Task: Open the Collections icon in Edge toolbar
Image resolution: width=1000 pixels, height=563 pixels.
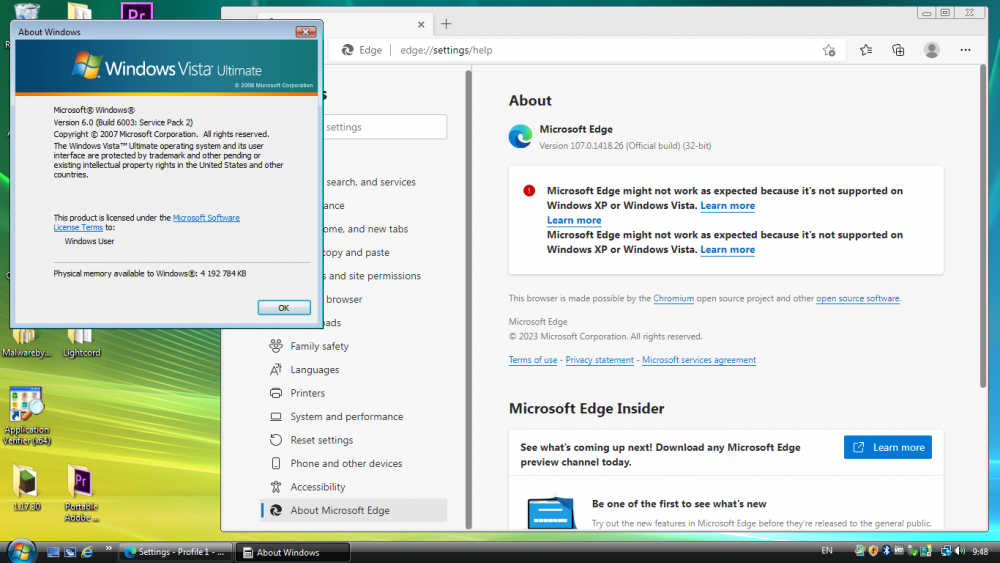Action: point(898,50)
